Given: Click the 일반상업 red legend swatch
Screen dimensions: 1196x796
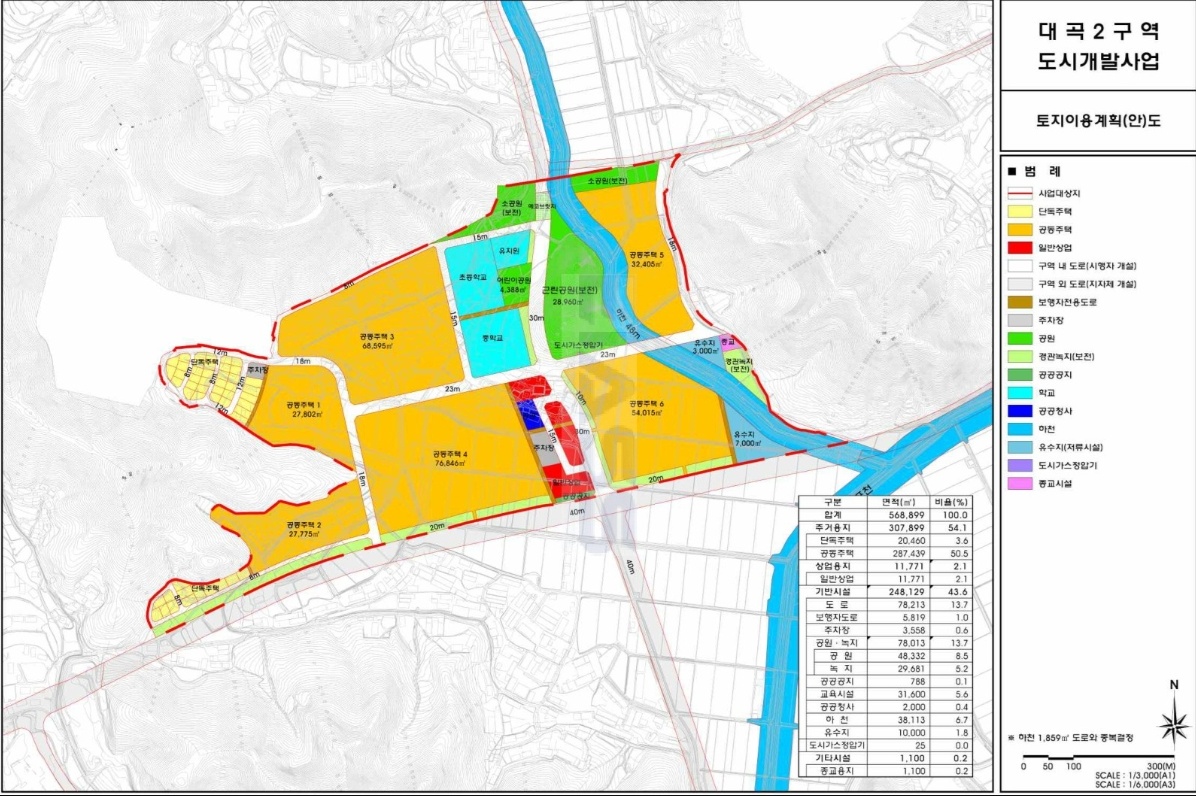Looking at the screenshot, I should coord(1020,248).
